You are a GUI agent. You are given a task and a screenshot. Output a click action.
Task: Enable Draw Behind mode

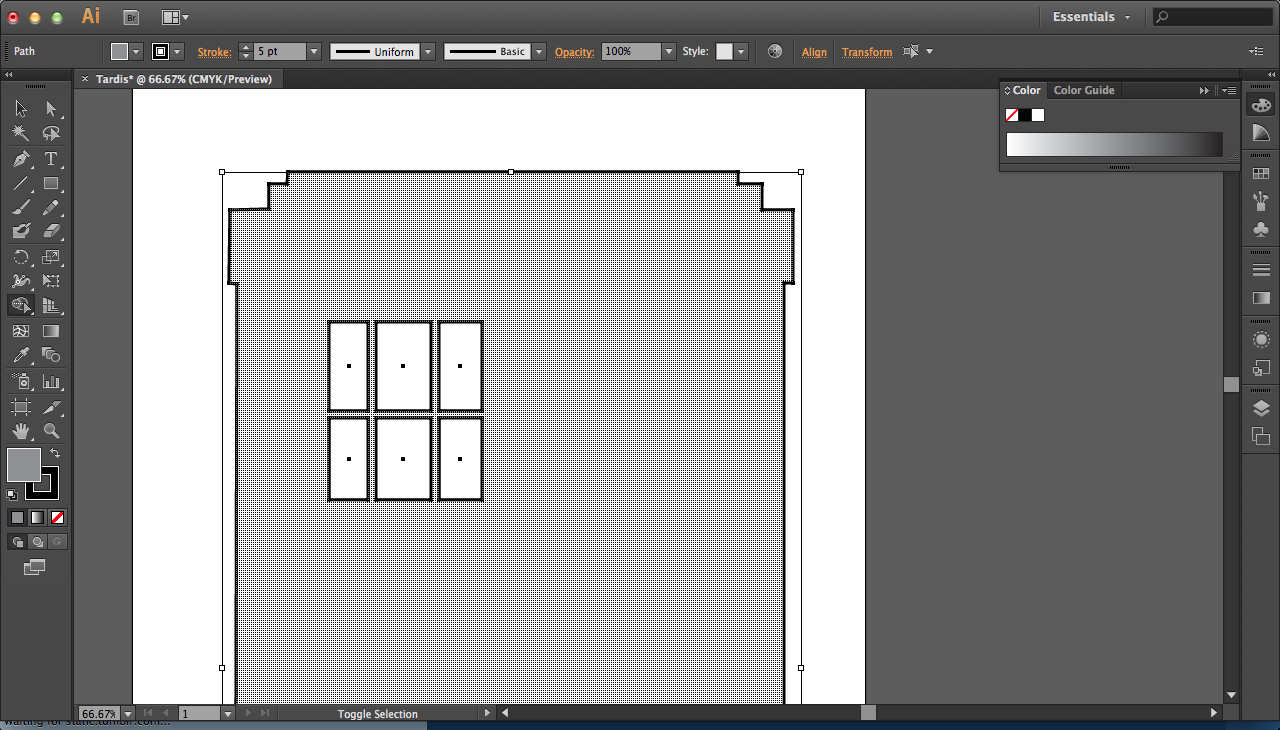pos(37,541)
